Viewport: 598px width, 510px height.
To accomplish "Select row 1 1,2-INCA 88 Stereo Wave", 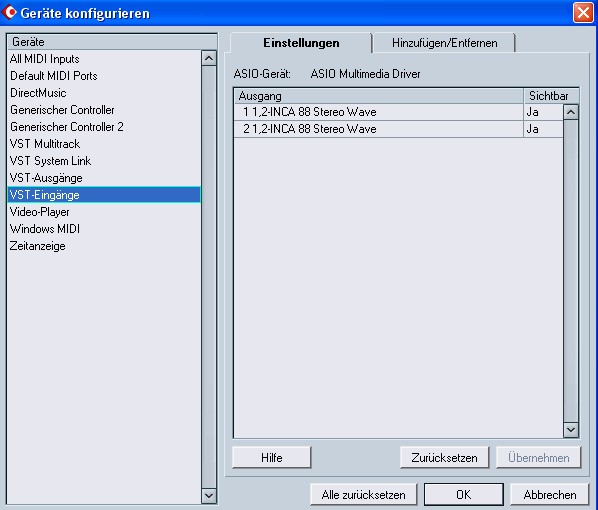I will [x=378, y=112].
